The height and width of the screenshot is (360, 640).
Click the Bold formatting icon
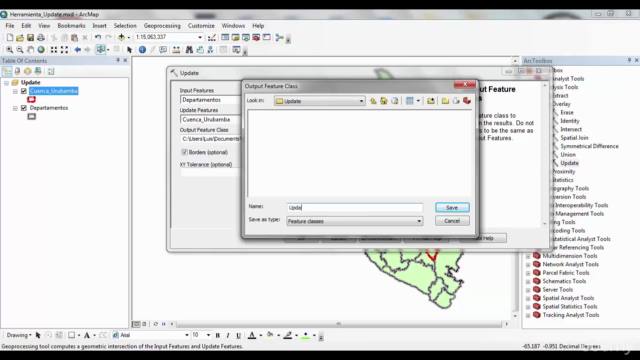coord(218,335)
